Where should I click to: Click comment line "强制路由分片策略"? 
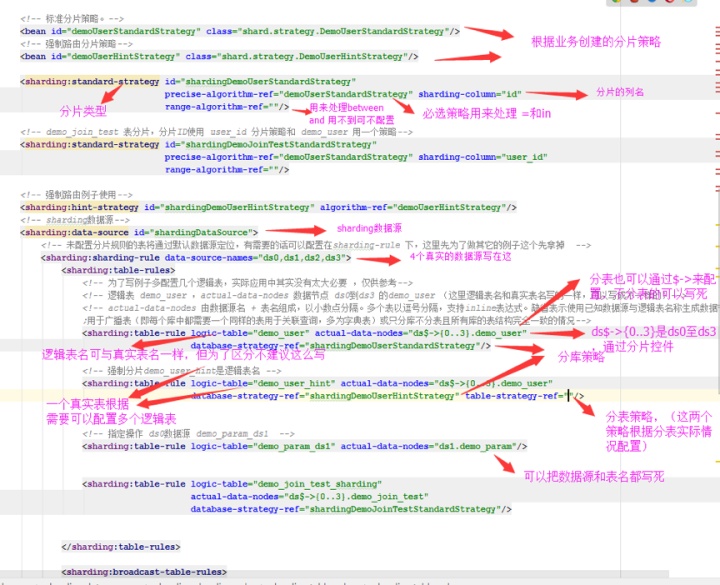coord(77,44)
